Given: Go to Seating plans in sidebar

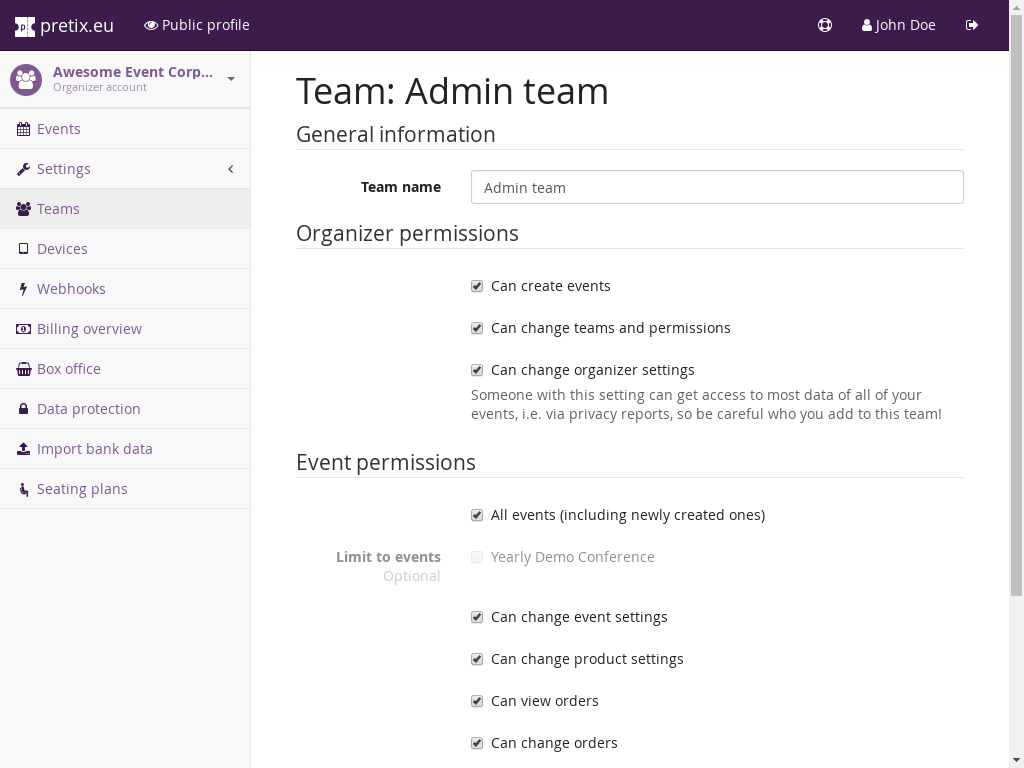Looking at the screenshot, I should pos(82,489).
